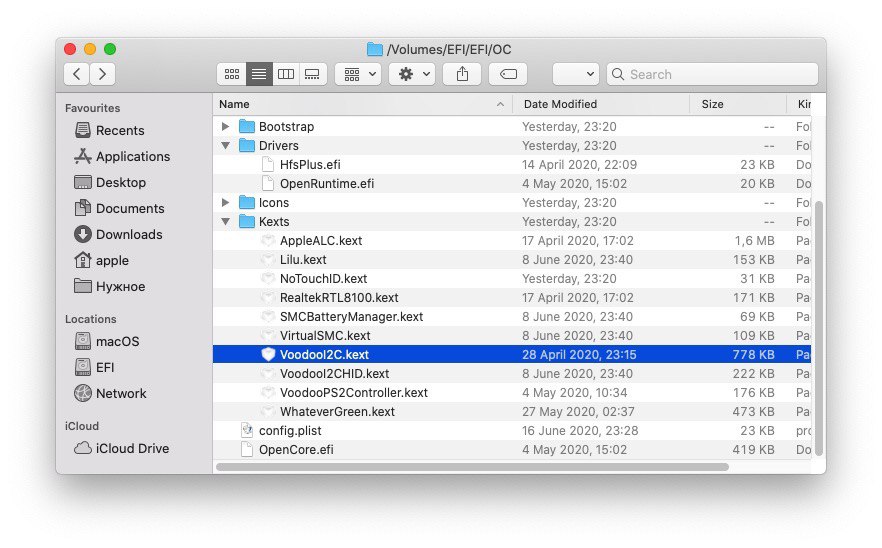Open the blank path dropdown beside Search

click(x=576, y=74)
